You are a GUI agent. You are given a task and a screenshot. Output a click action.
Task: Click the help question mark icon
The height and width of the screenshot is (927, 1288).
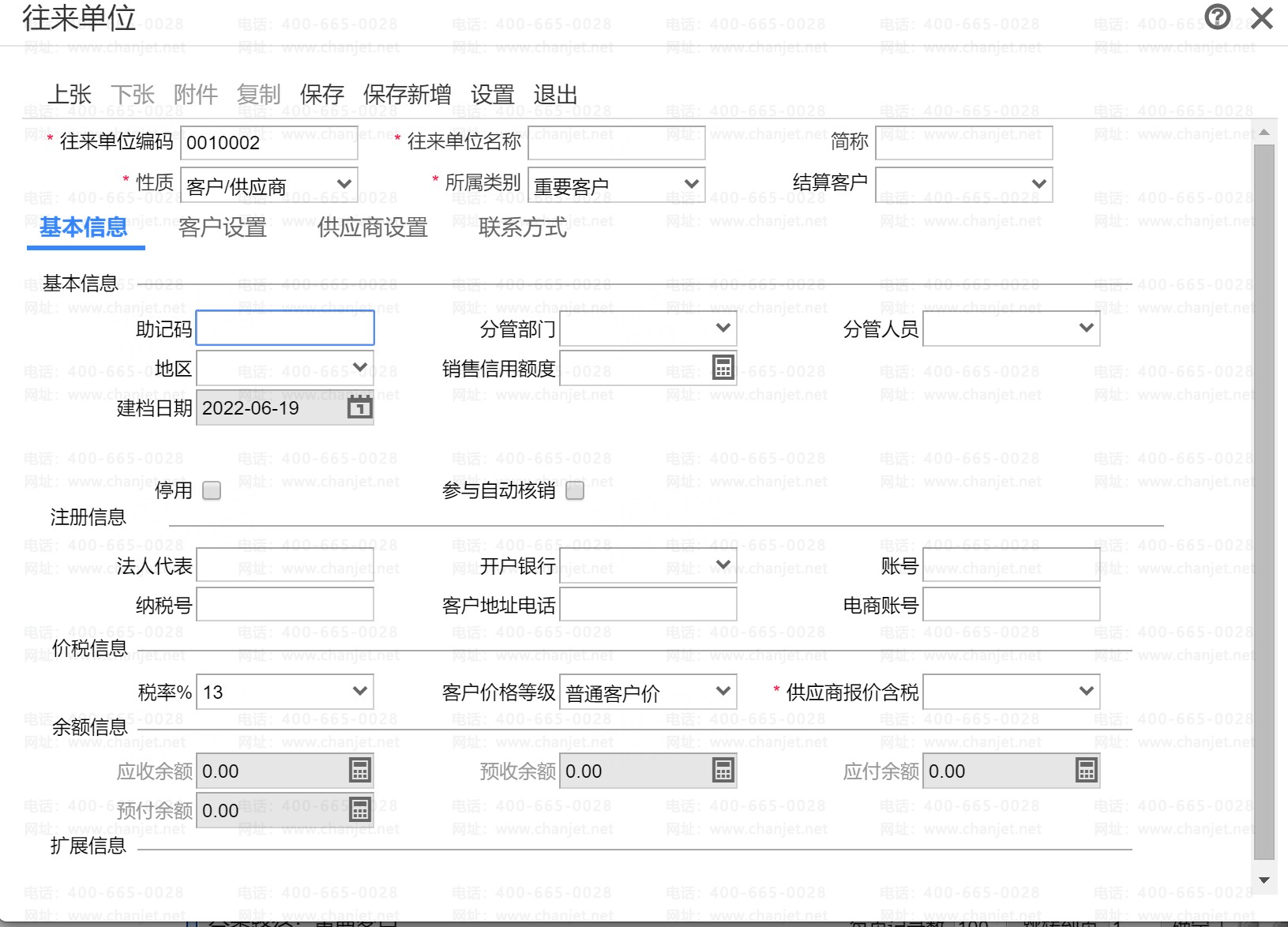coord(1217,17)
